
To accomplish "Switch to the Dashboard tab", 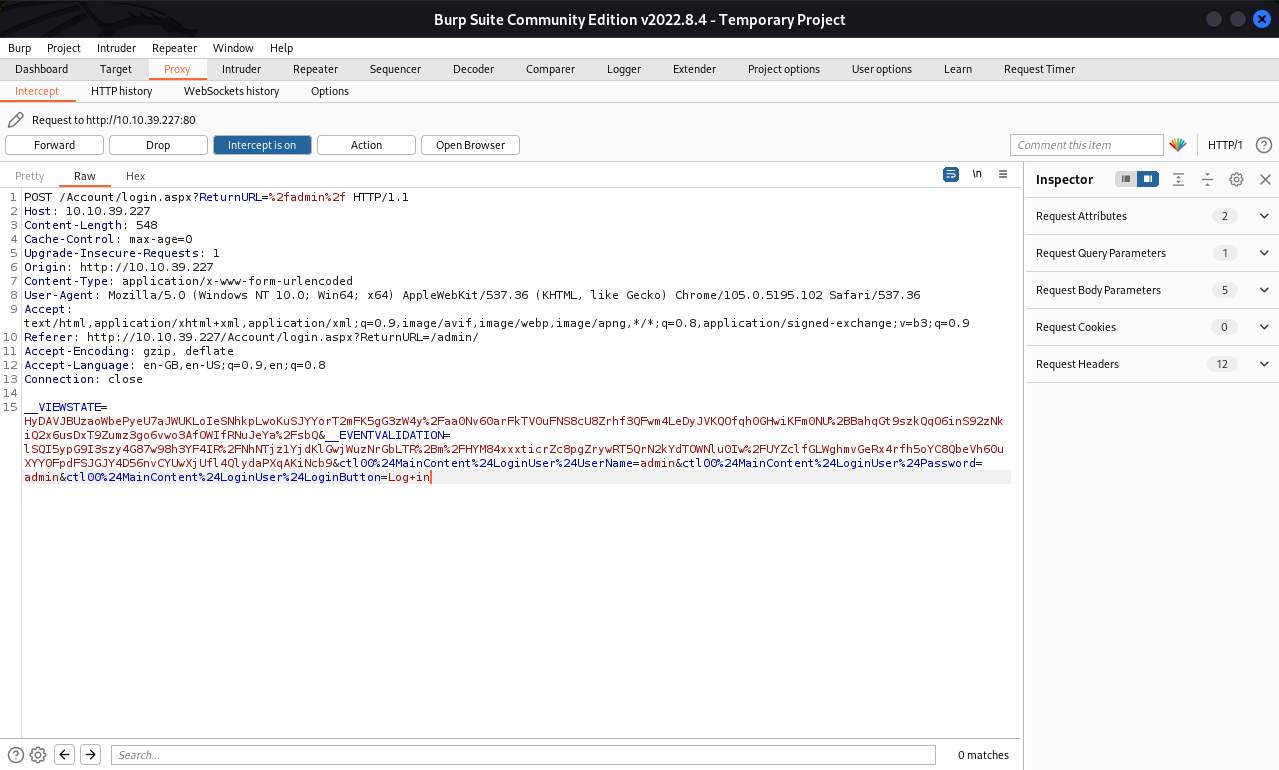I will pos(42,69).
